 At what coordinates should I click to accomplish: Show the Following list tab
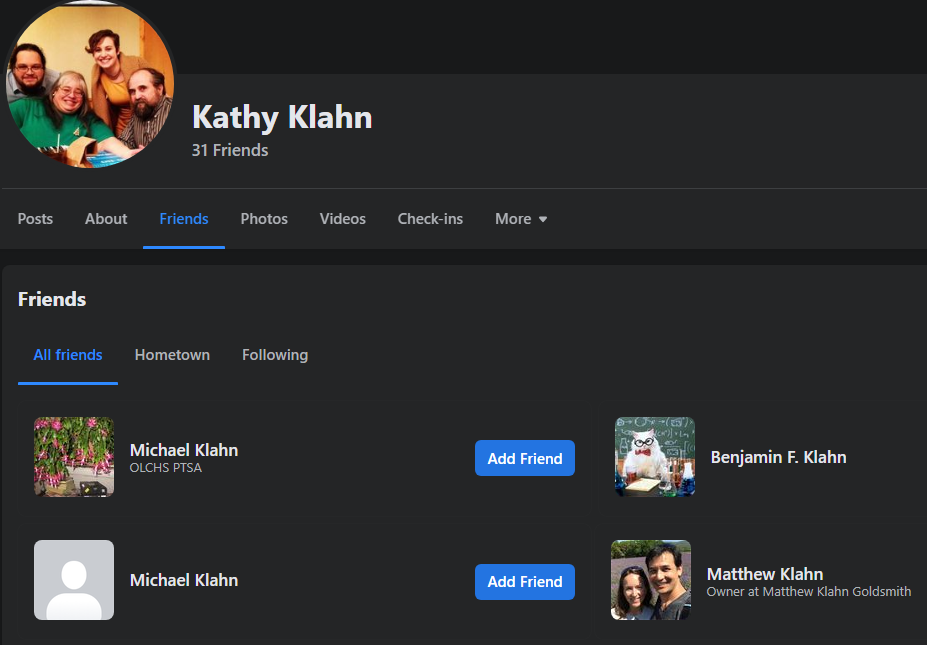coord(275,355)
